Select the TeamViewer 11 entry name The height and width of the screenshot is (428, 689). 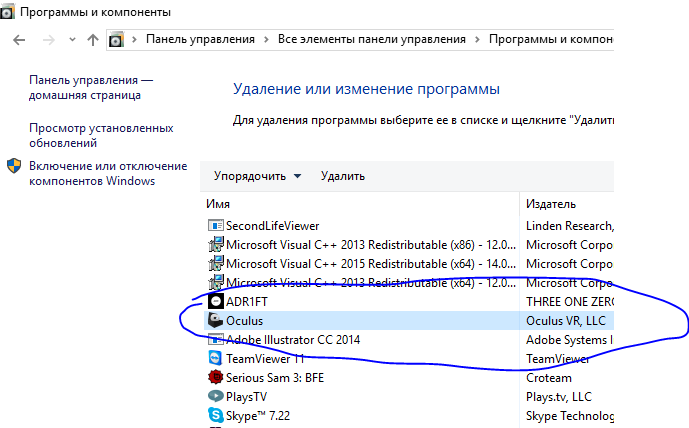click(x=265, y=359)
